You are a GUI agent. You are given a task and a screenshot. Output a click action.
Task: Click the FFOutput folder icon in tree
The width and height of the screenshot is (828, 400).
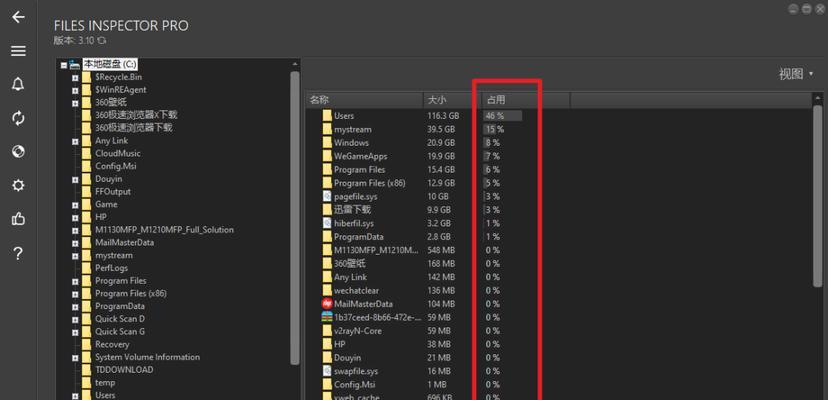click(87, 192)
